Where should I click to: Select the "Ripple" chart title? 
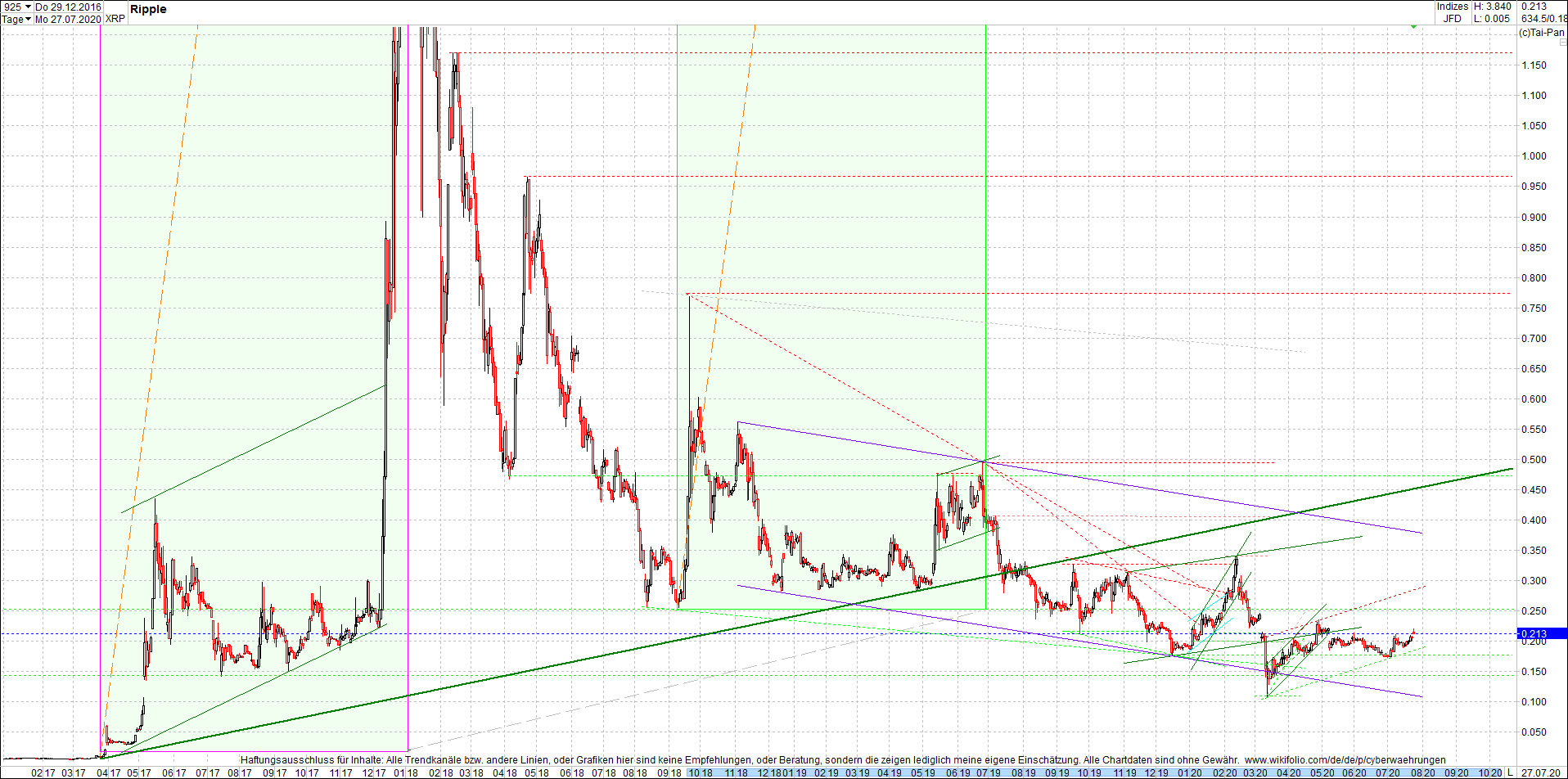pyautogui.click(x=148, y=9)
